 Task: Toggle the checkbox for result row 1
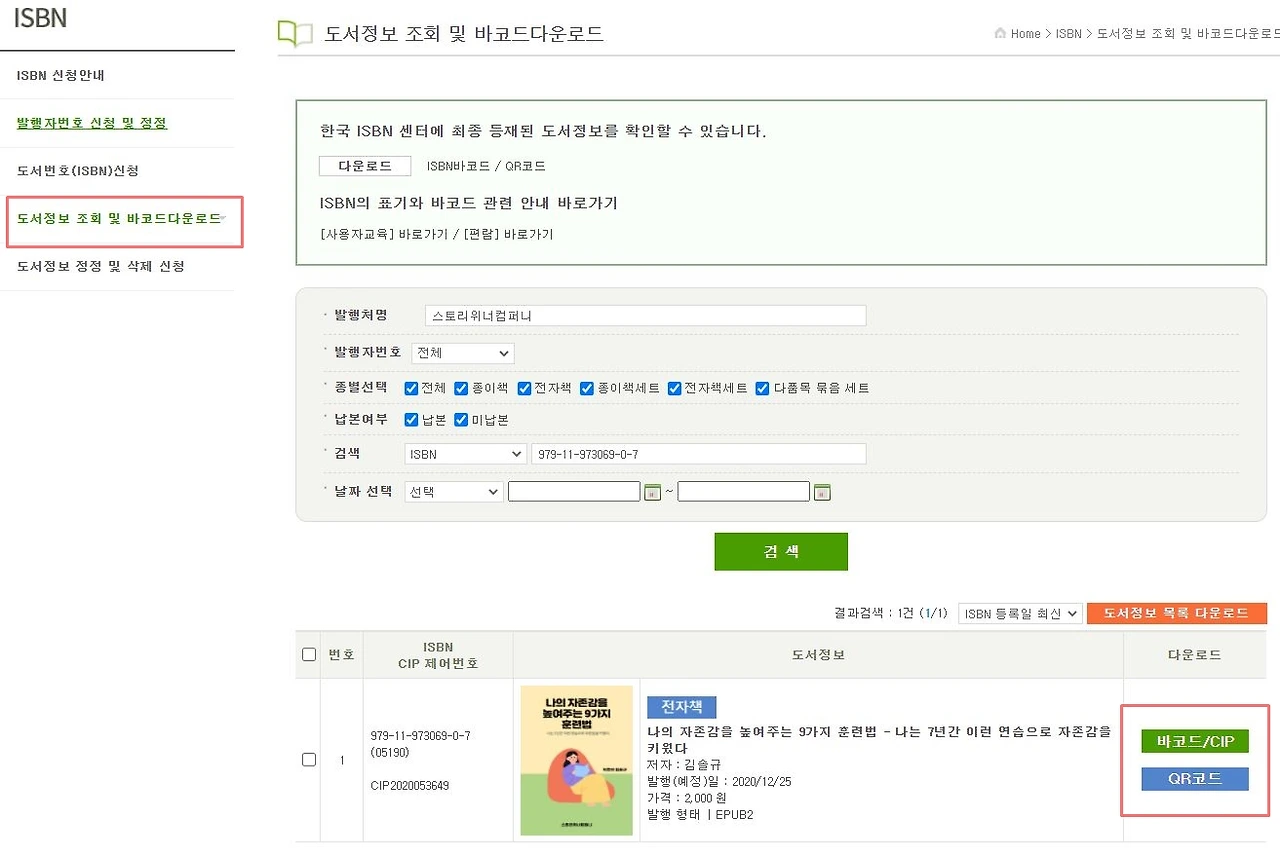(x=309, y=759)
